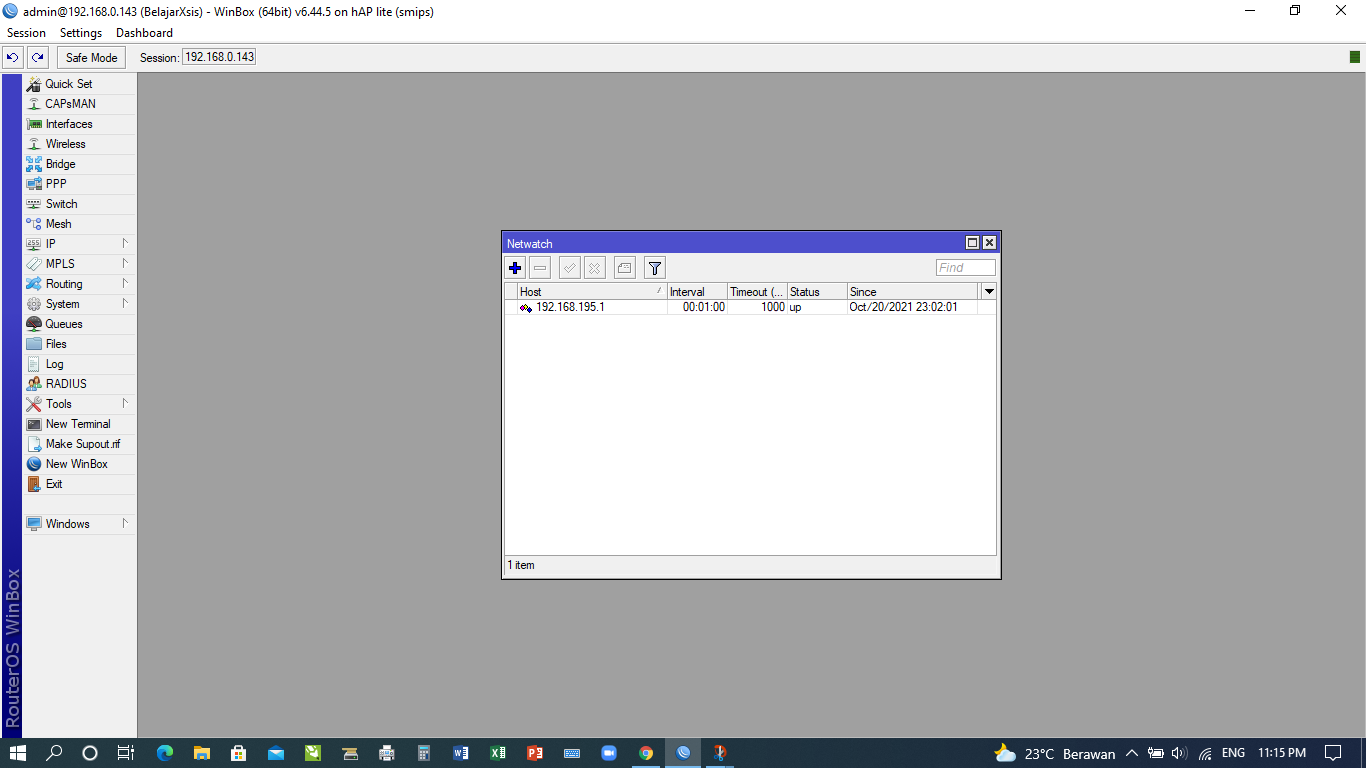Open the Dashboard menu
The height and width of the screenshot is (768, 1366).
(144, 33)
